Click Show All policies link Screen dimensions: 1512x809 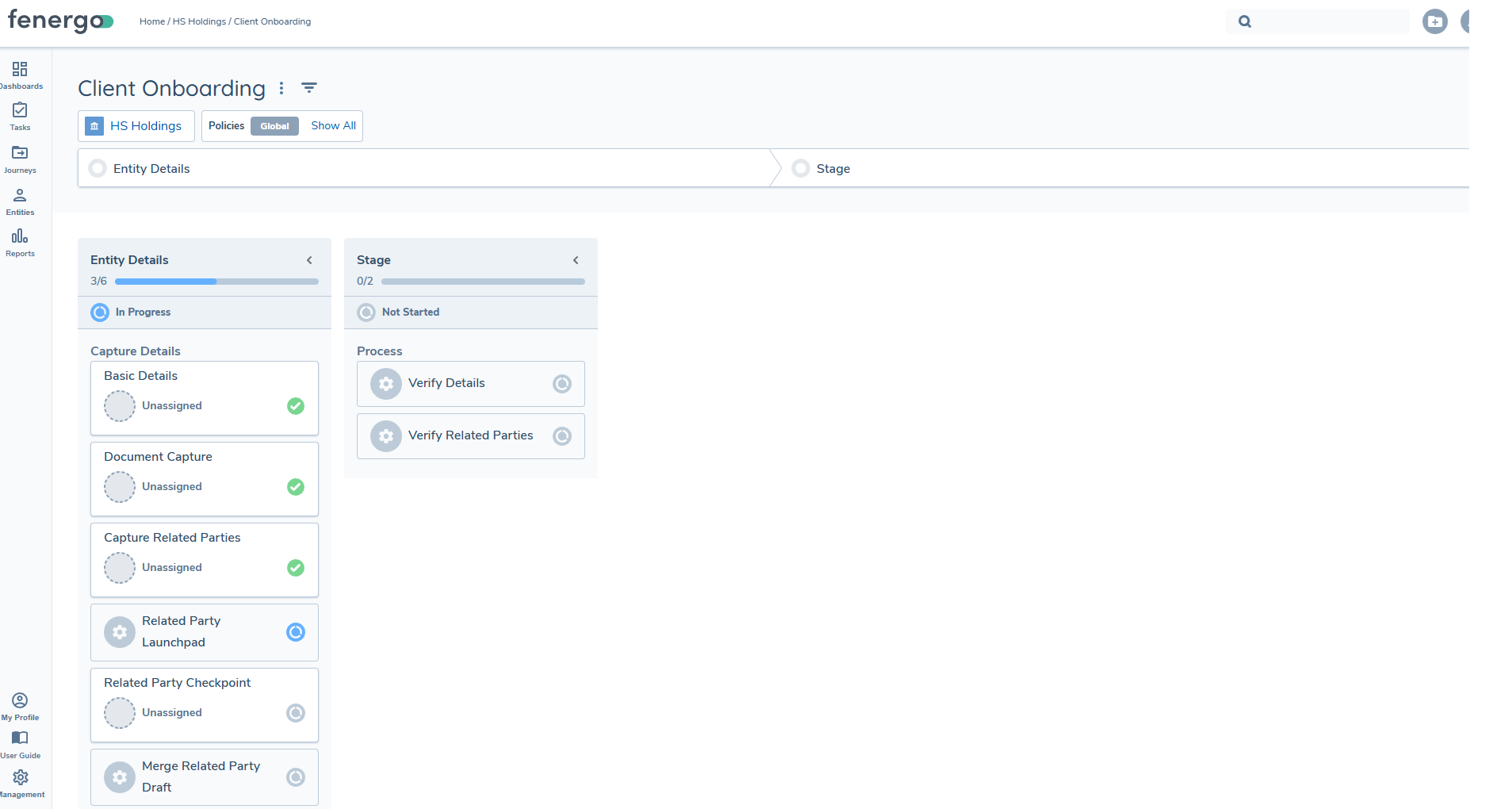[x=333, y=126]
